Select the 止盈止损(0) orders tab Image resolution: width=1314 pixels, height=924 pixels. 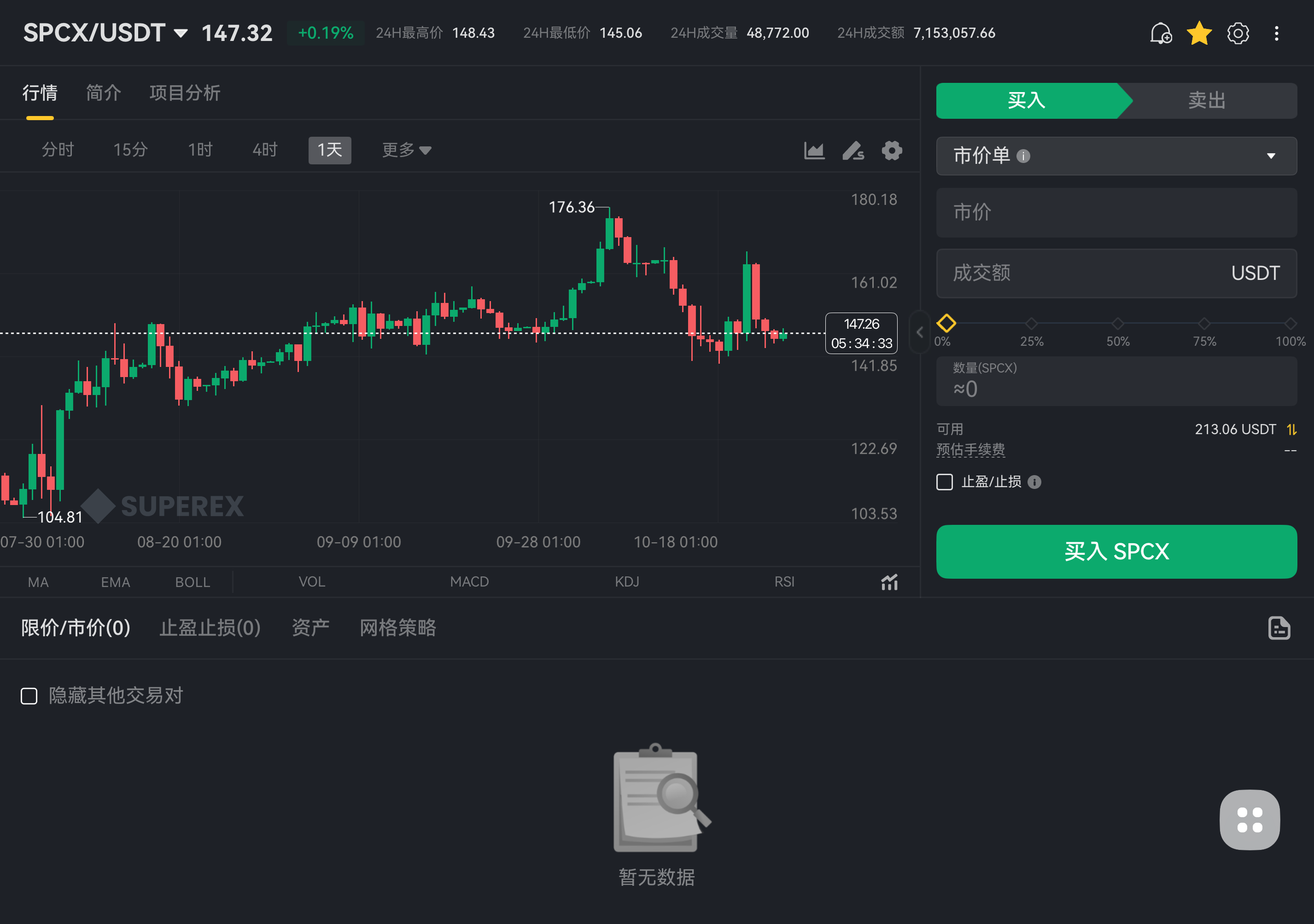210,628
